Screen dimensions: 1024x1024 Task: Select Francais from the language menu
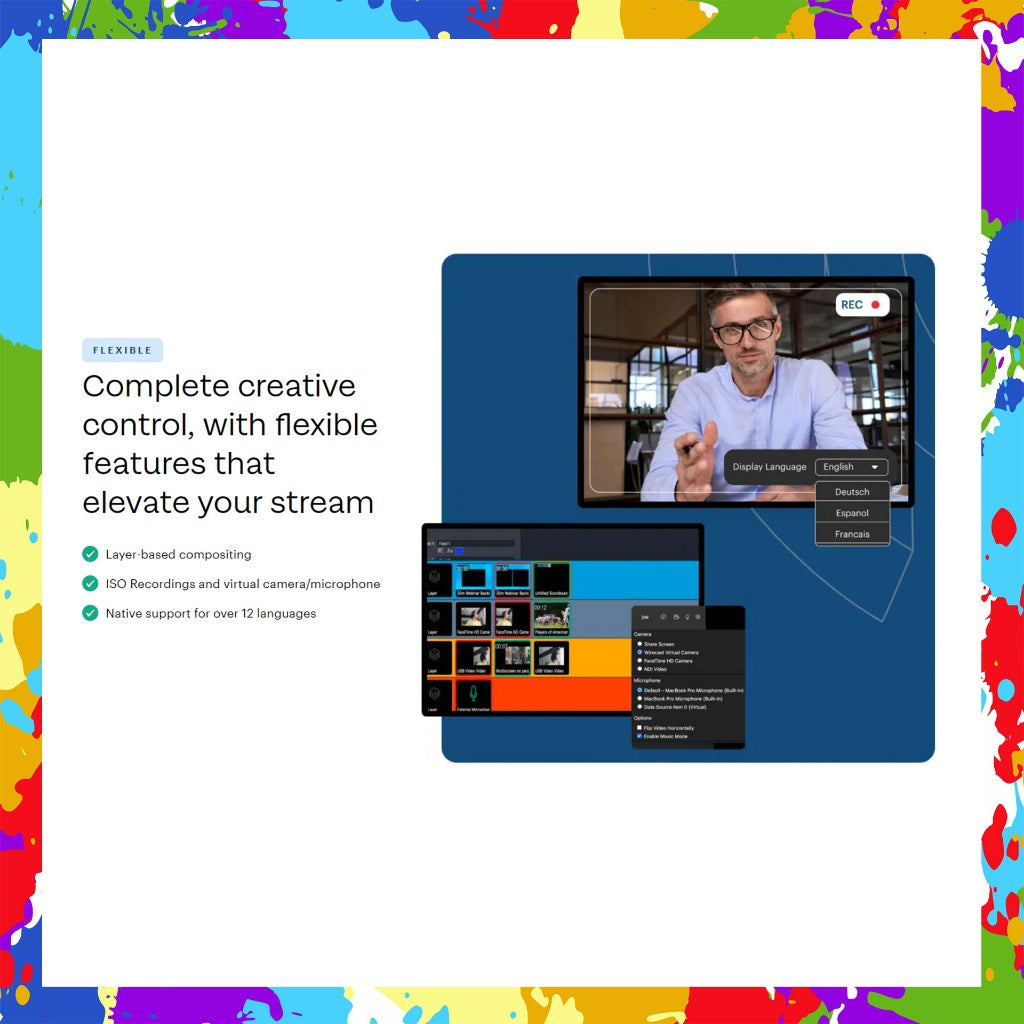pos(852,533)
